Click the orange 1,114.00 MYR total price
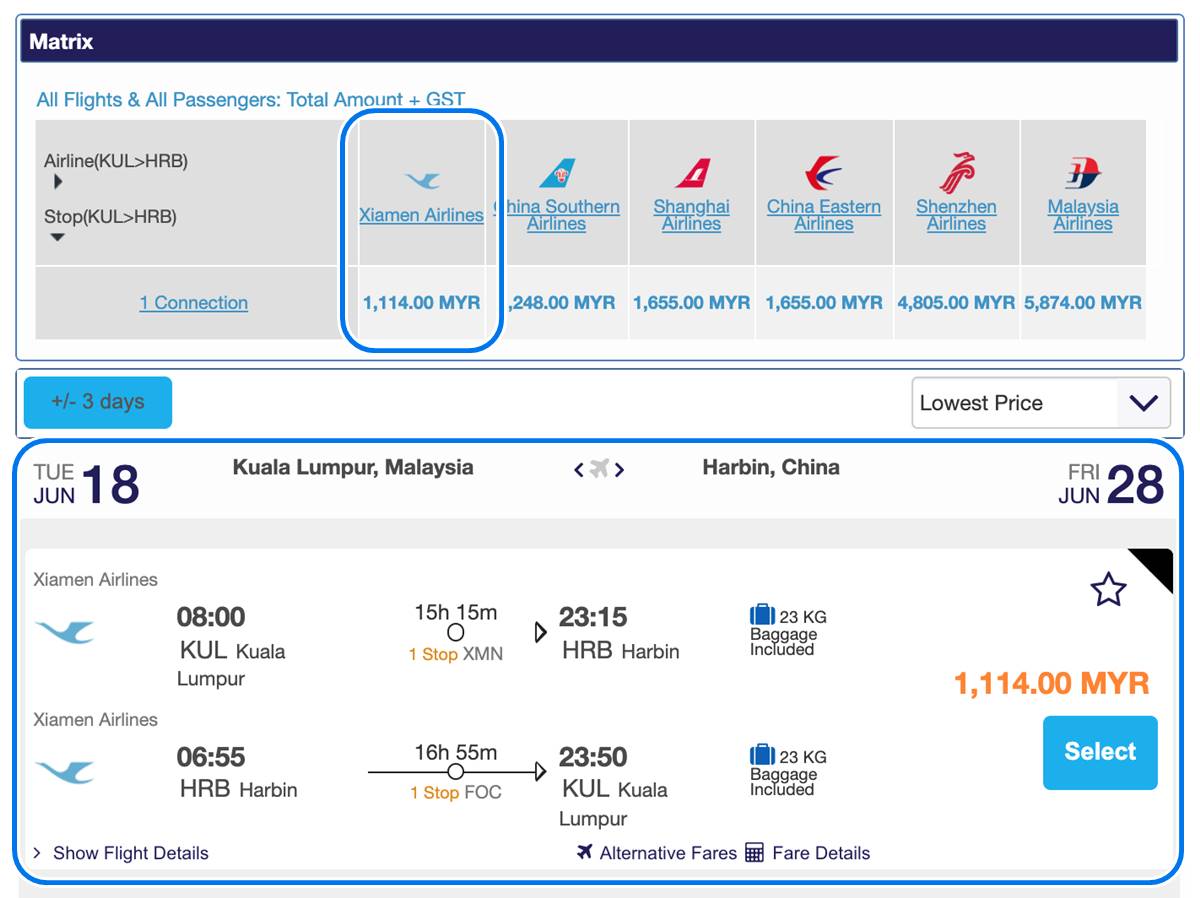 1052,684
